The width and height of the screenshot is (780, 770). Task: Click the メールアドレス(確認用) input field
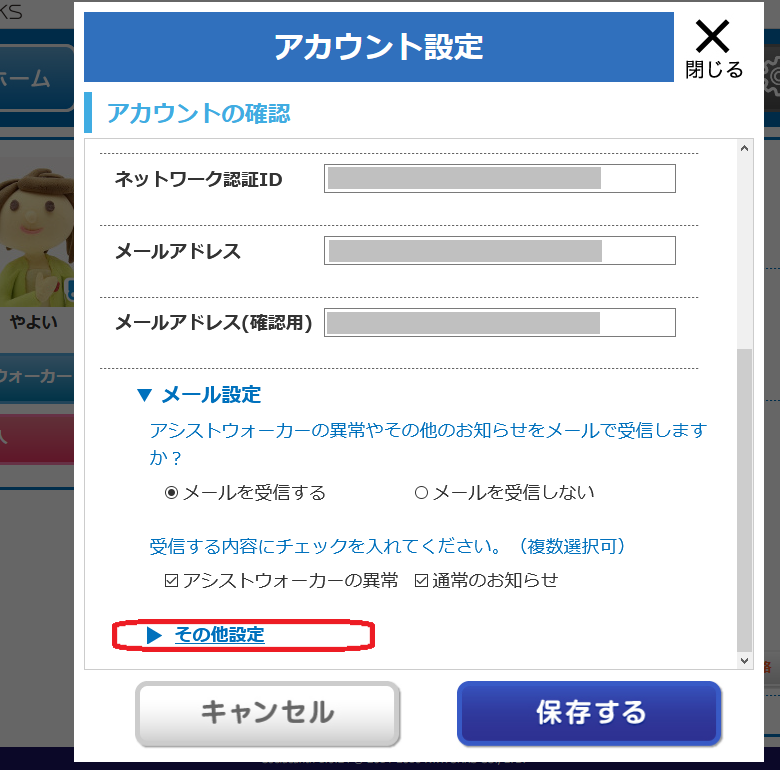499,322
